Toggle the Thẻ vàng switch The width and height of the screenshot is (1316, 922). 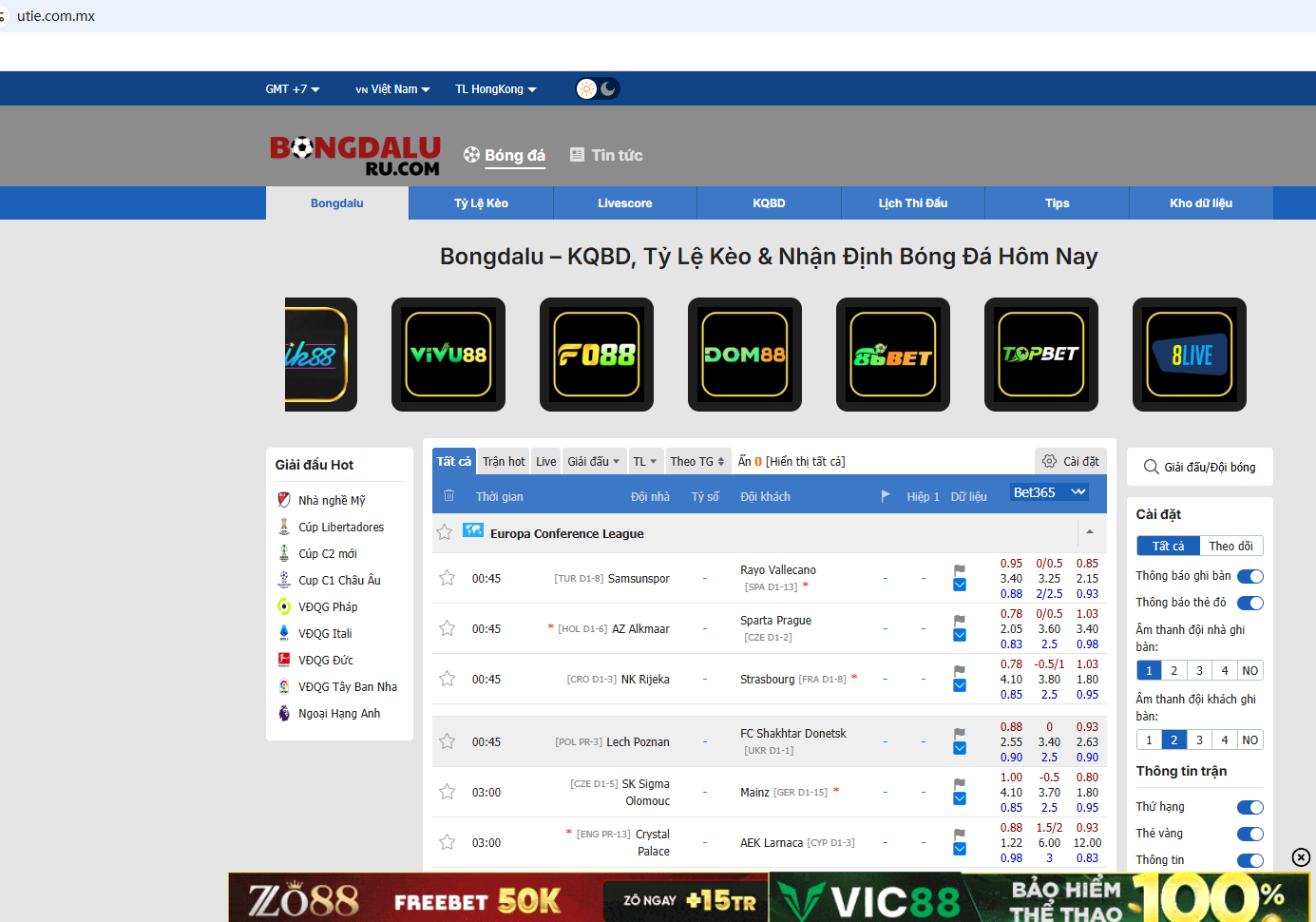tap(1250, 834)
